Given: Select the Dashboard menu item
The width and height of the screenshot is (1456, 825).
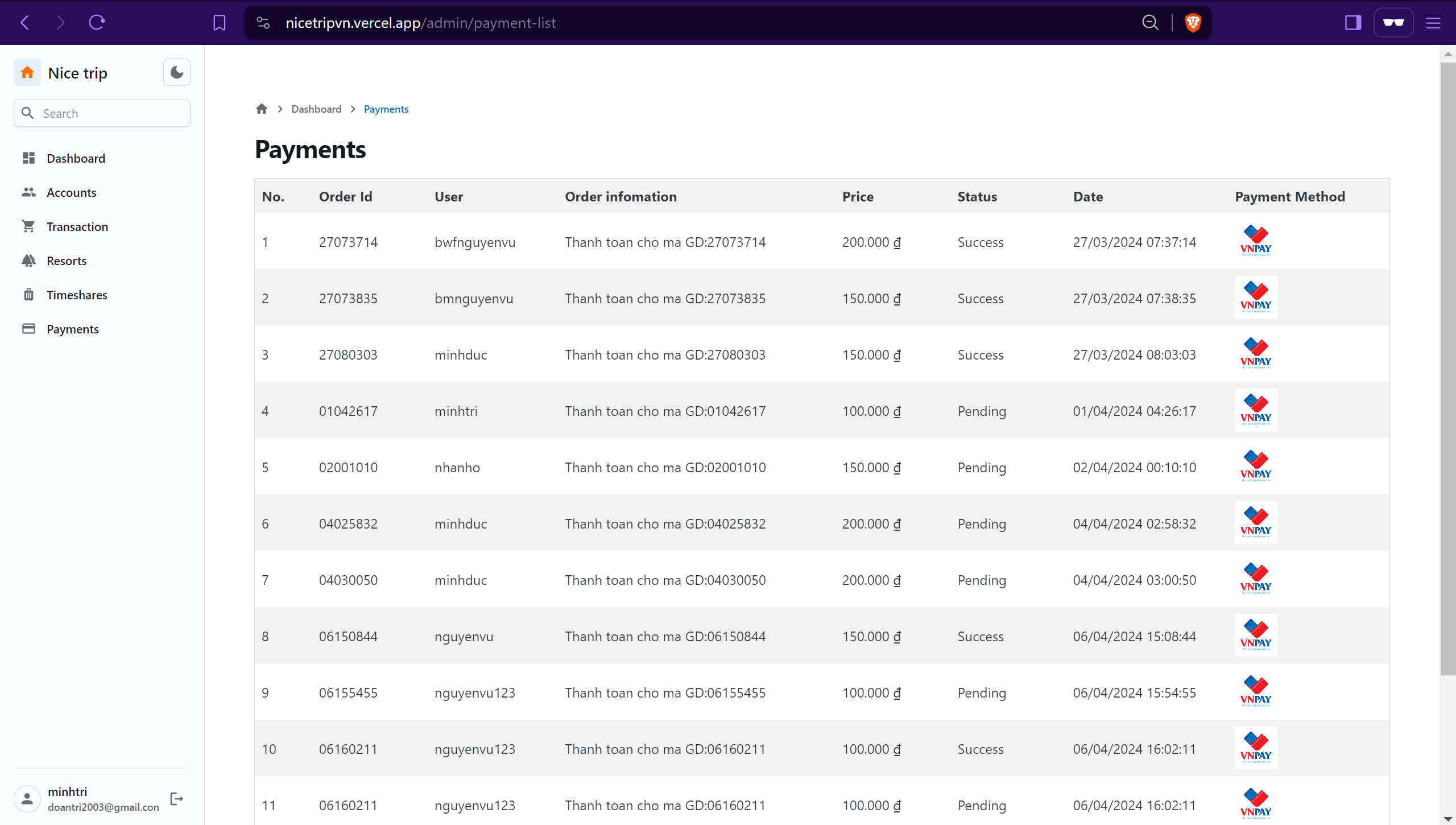Looking at the screenshot, I should 75,157.
